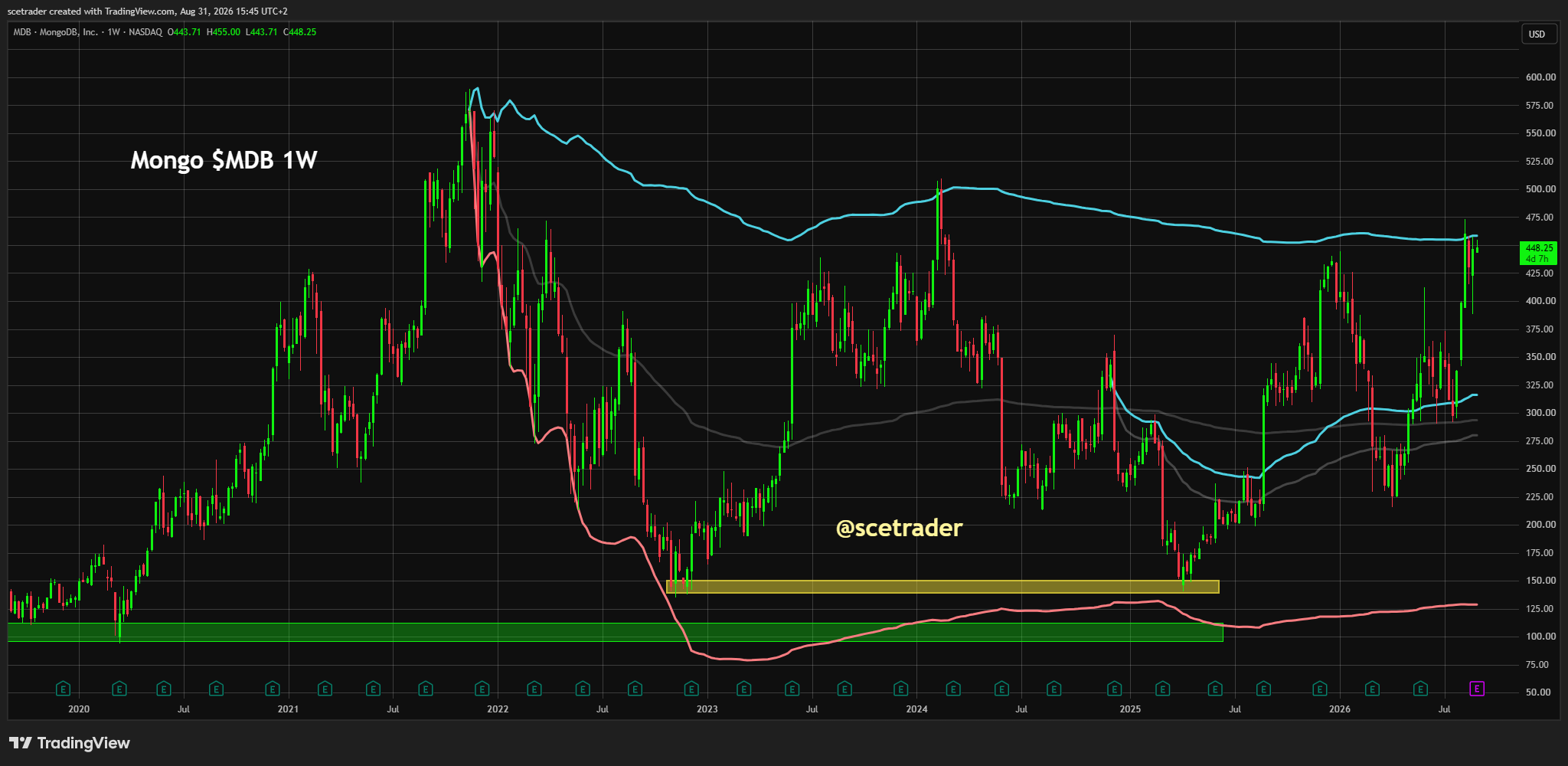Click the 200.00 price axis label
1568x766 pixels.
coord(1540,525)
